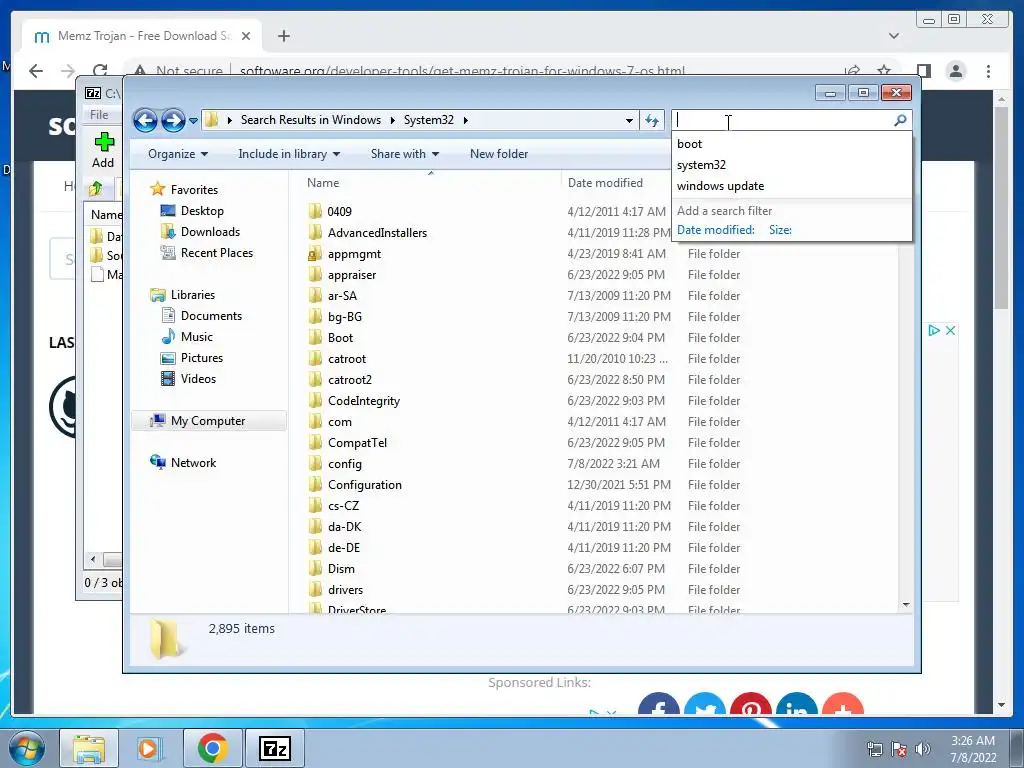1024x768 pixels.
Task: Click 7-Zip up-folder arrow icon
Action: pos(96,189)
